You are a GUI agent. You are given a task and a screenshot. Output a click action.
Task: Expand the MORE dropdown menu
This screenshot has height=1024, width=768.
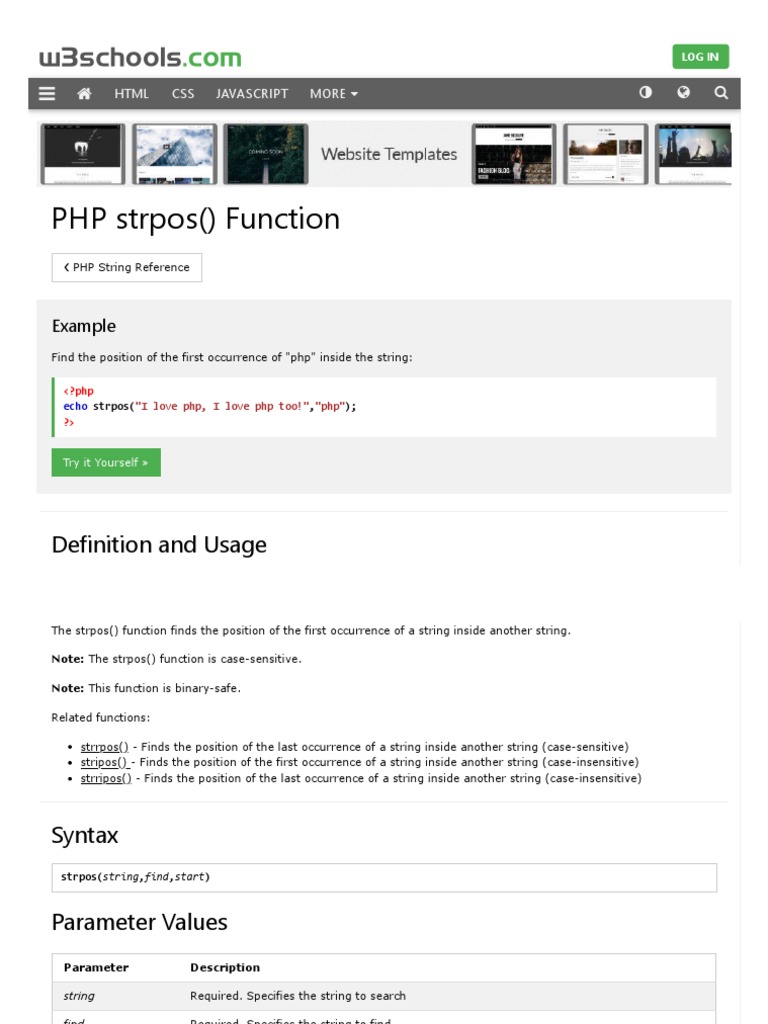click(333, 93)
